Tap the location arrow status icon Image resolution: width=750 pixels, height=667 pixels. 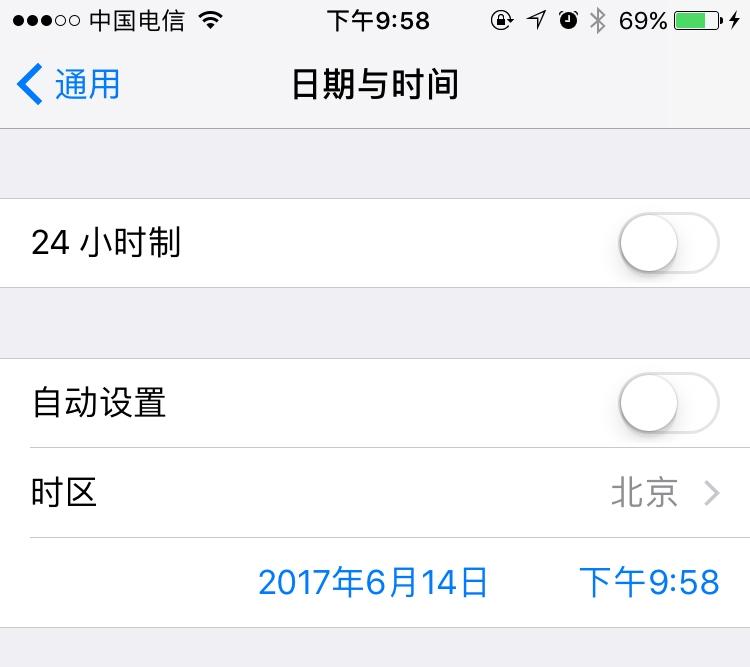tap(536, 20)
